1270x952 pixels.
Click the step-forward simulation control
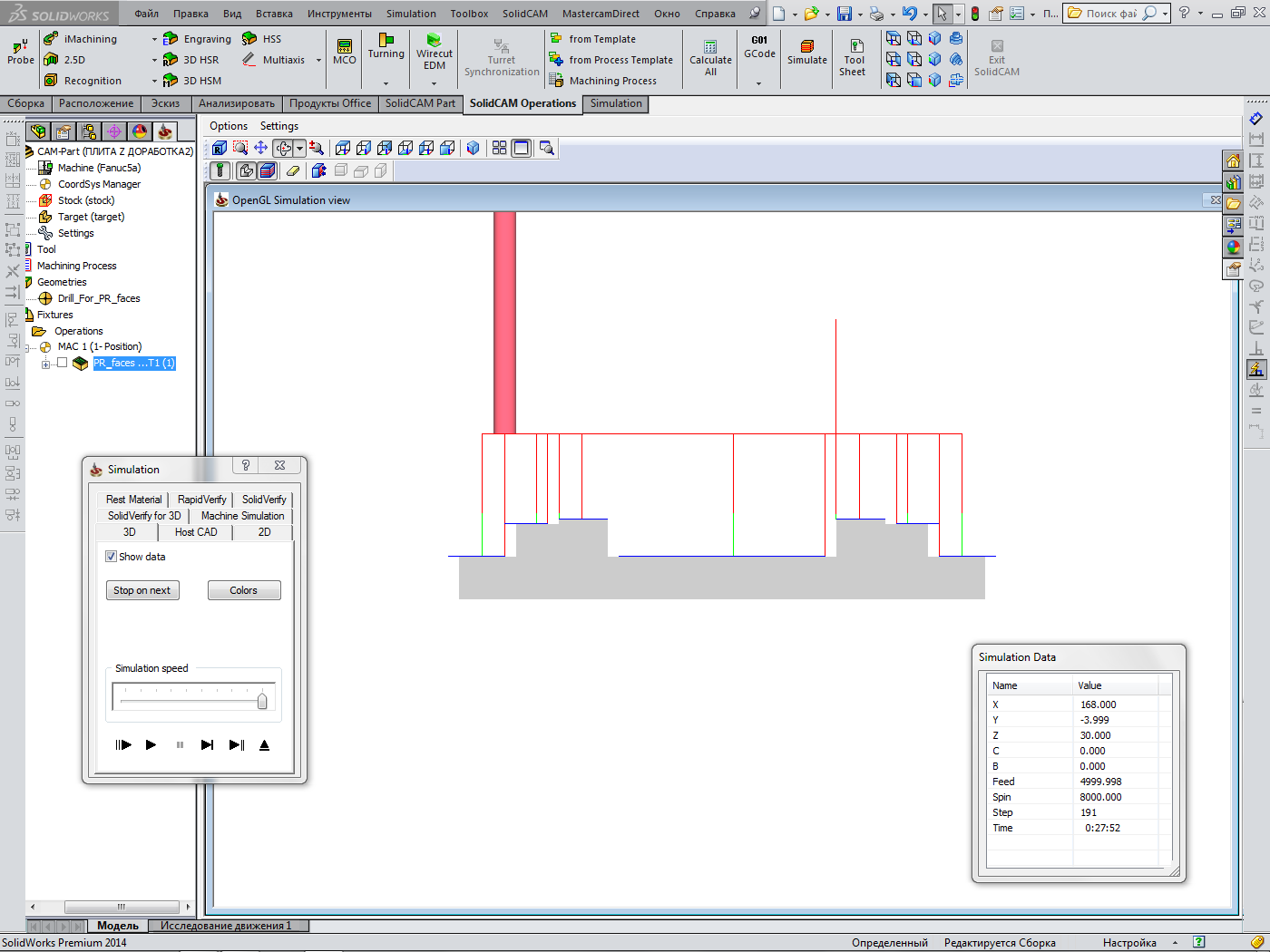click(x=207, y=745)
